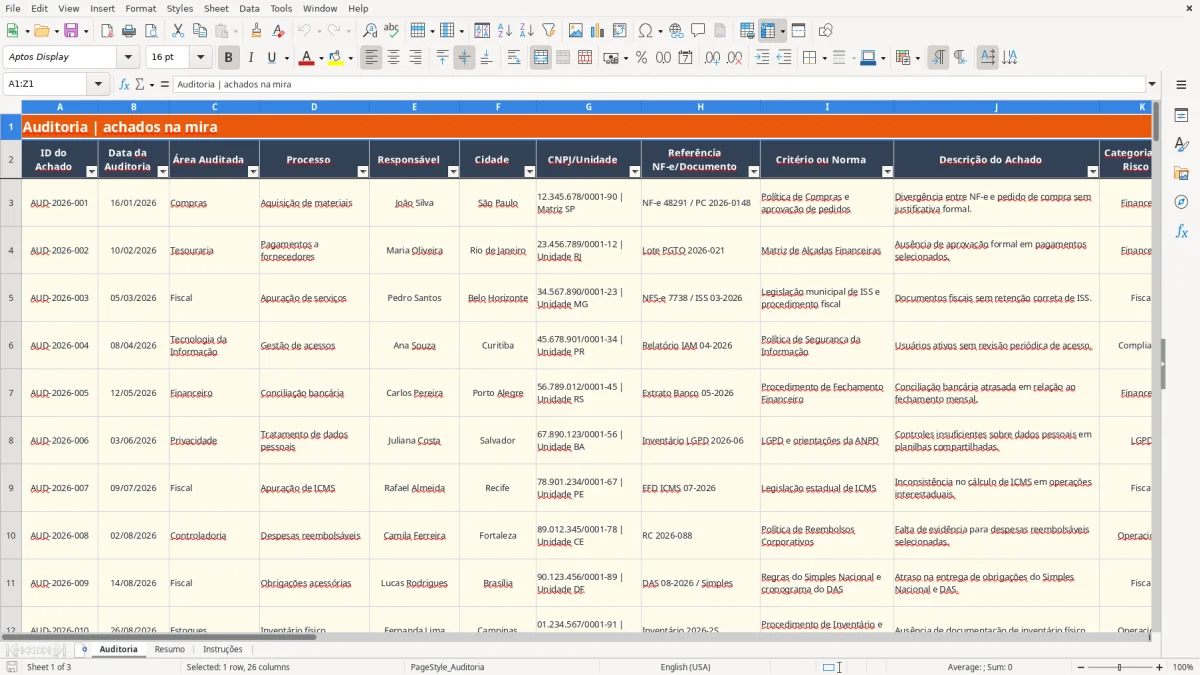Click the Format as Percent icon
The width and height of the screenshot is (1200, 675).
click(641, 58)
